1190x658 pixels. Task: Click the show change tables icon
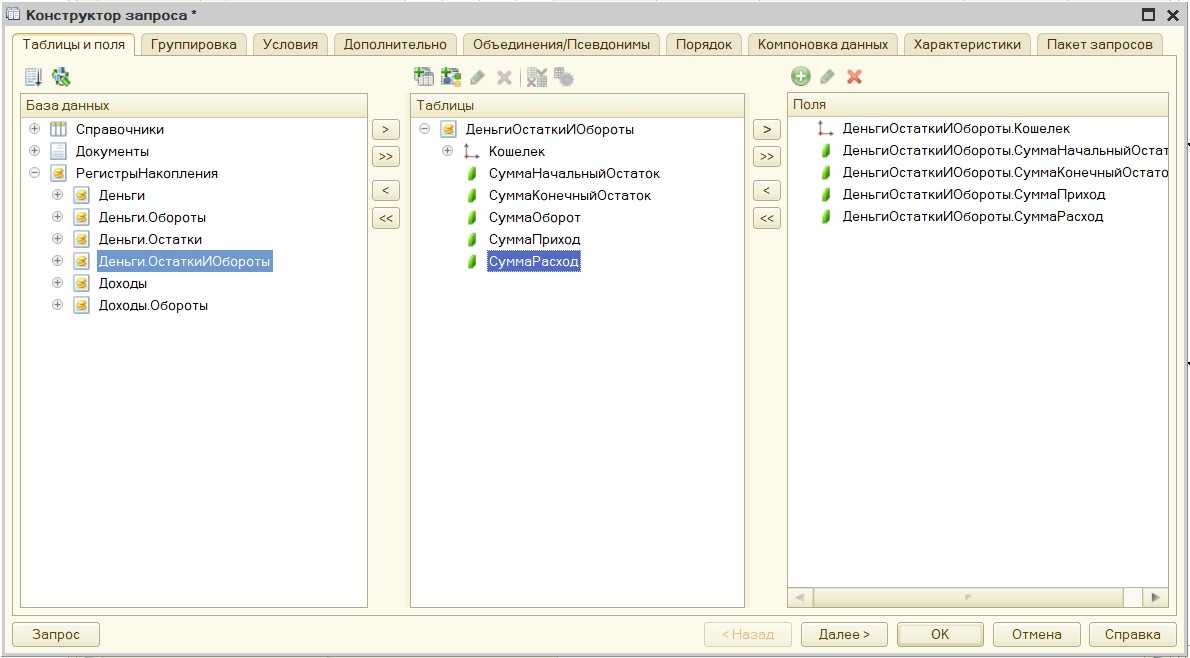[33, 77]
